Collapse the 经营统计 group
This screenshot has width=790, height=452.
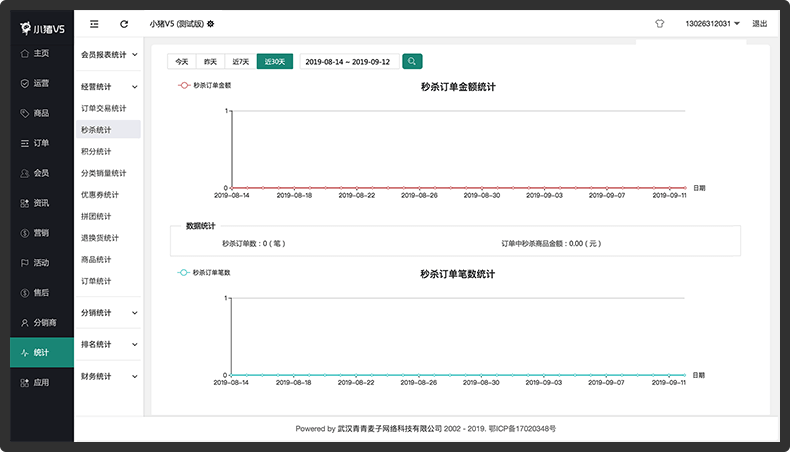[x=109, y=87]
